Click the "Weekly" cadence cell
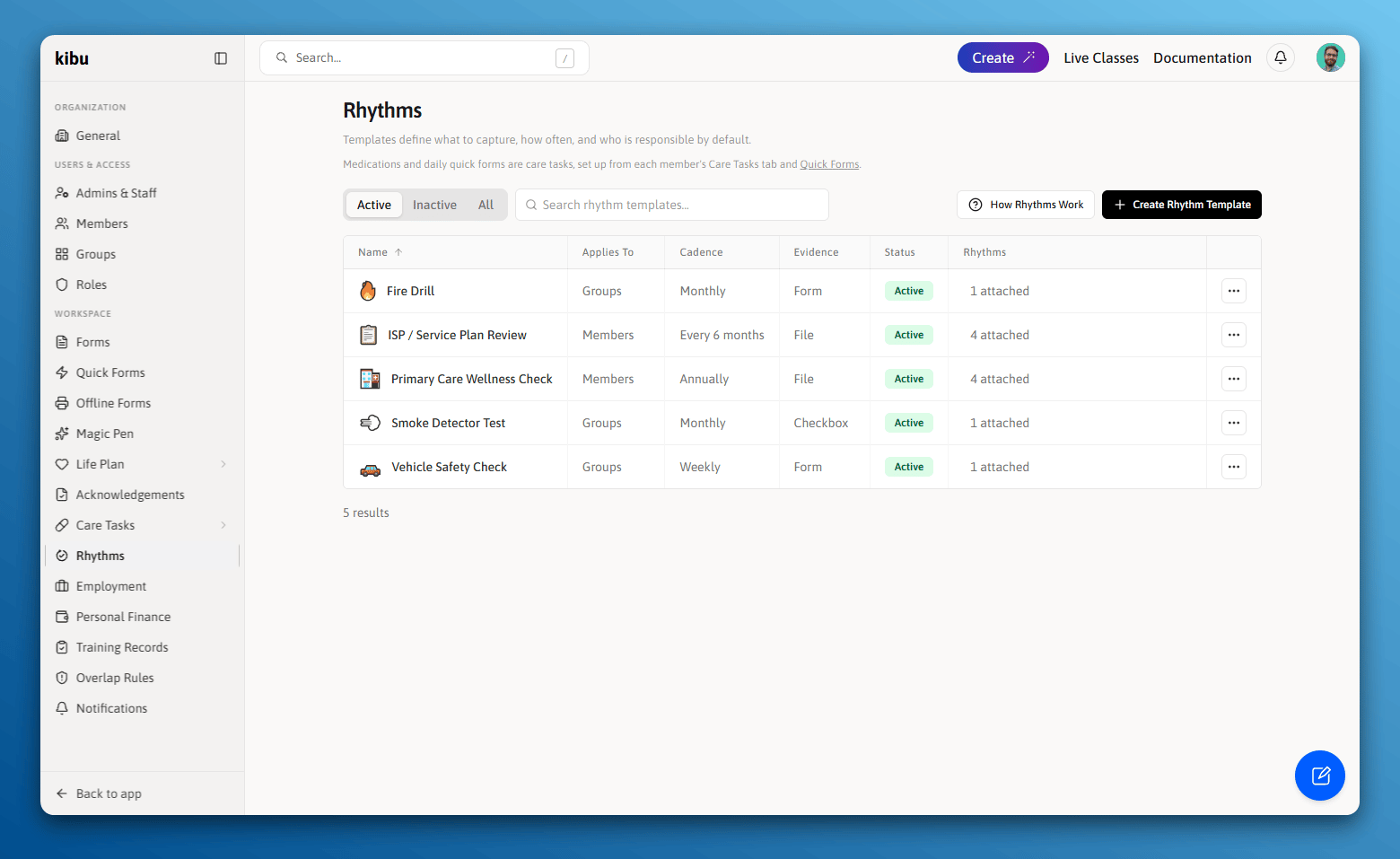The height and width of the screenshot is (859, 1400). (x=700, y=467)
